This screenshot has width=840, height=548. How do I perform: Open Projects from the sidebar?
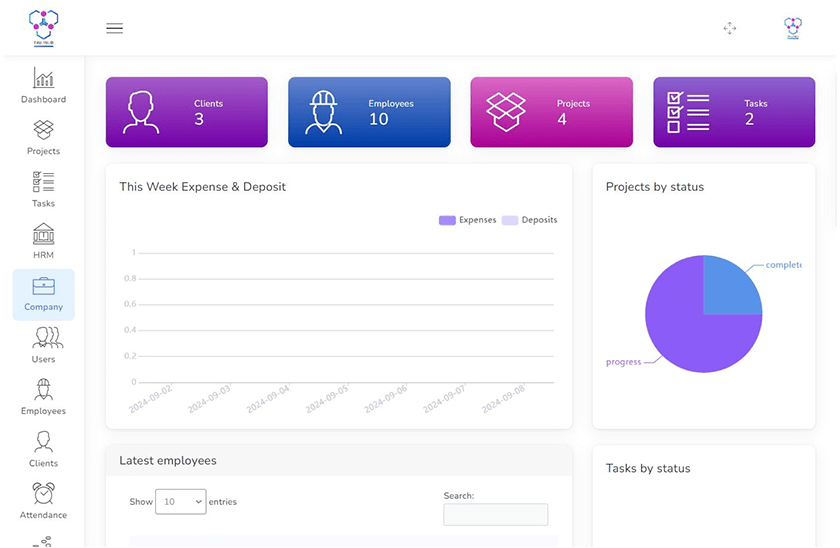pos(43,130)
